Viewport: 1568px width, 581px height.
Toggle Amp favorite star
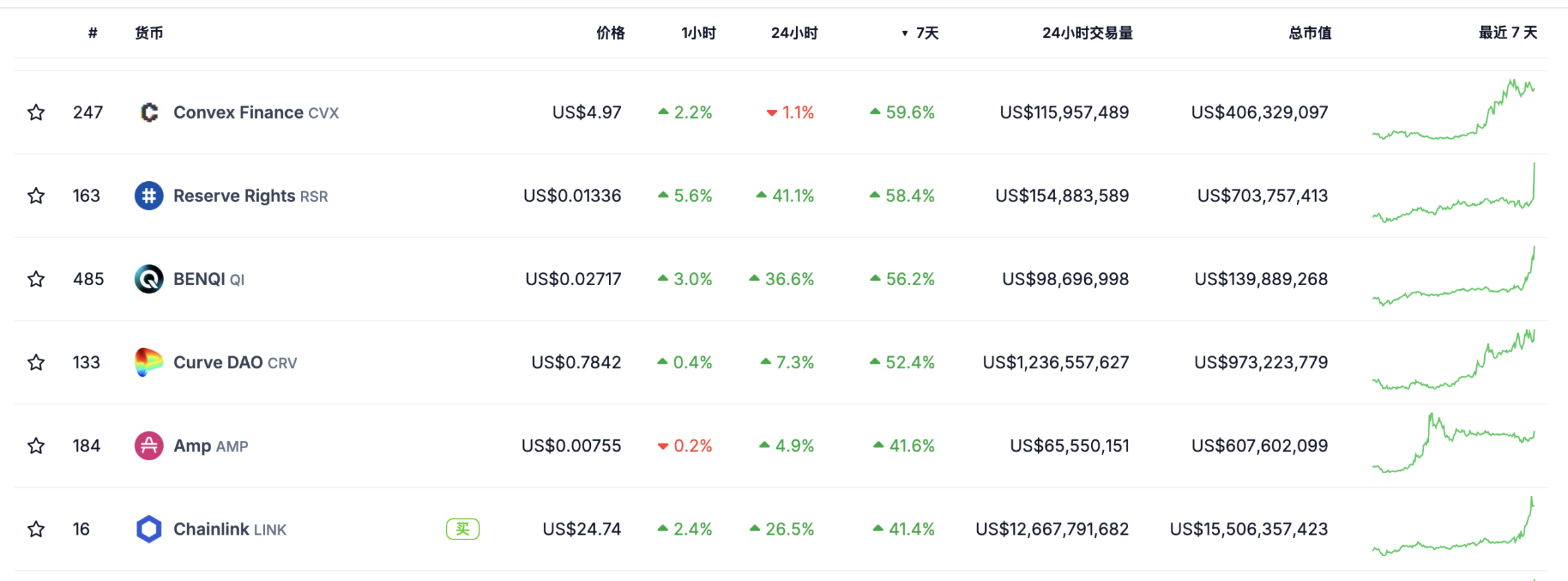pos(36,445)
